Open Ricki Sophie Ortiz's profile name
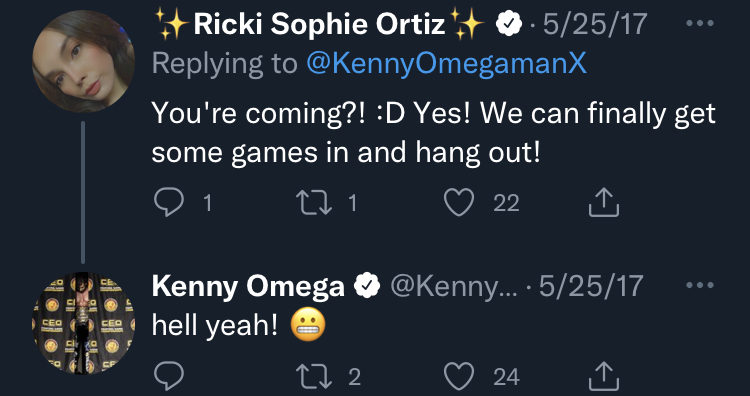Viewport: 750px width, 396px height. tap(320, 24)
